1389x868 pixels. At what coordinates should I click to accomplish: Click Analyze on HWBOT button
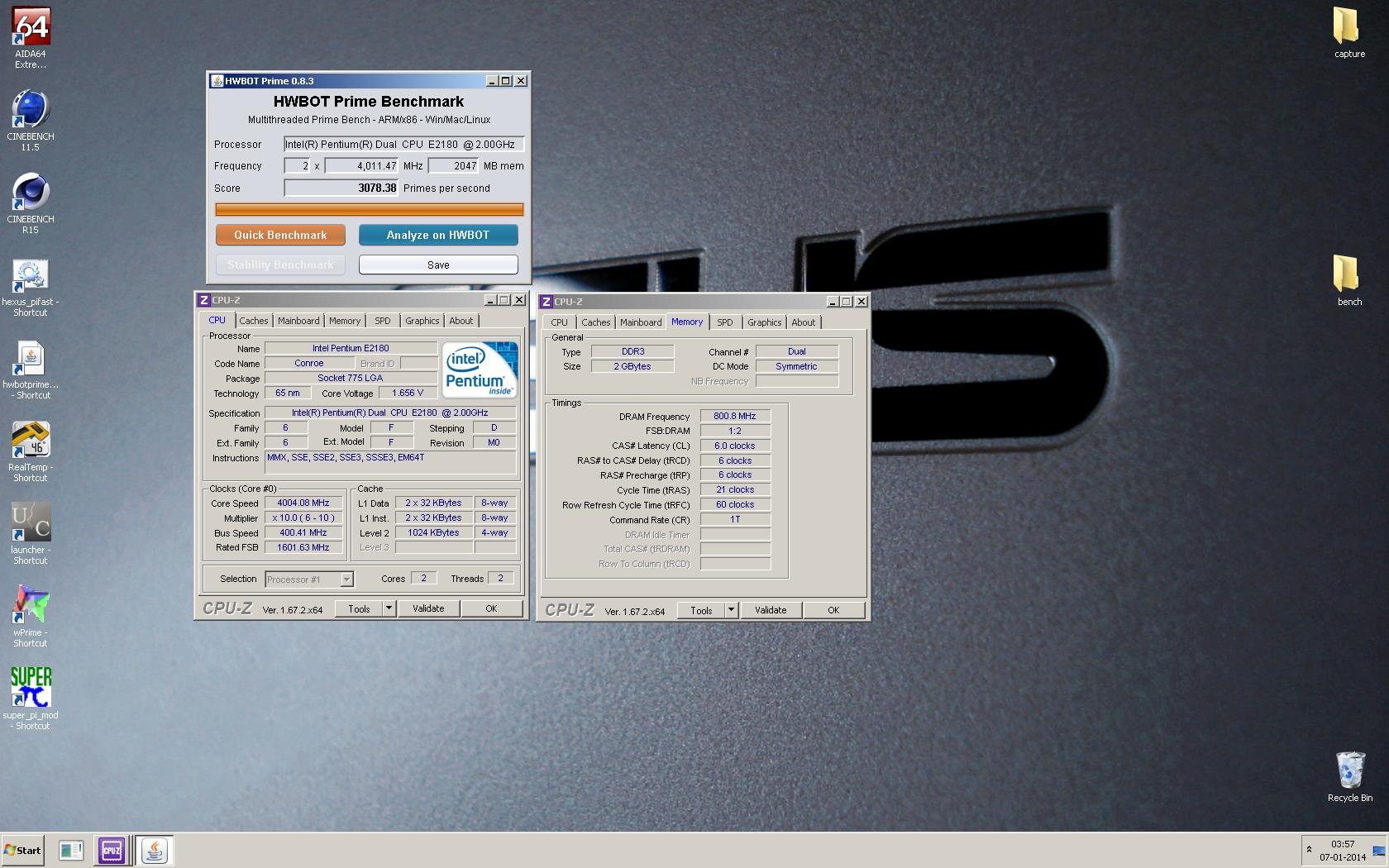pyautogui.click(x=438, y=235)
